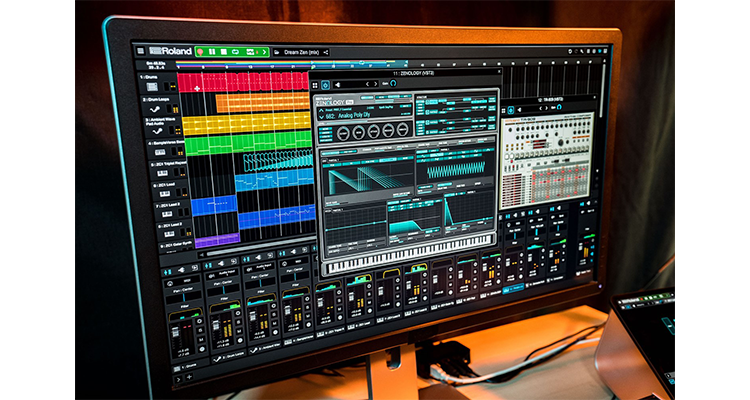Close the TR-909 plugin window

595,98
